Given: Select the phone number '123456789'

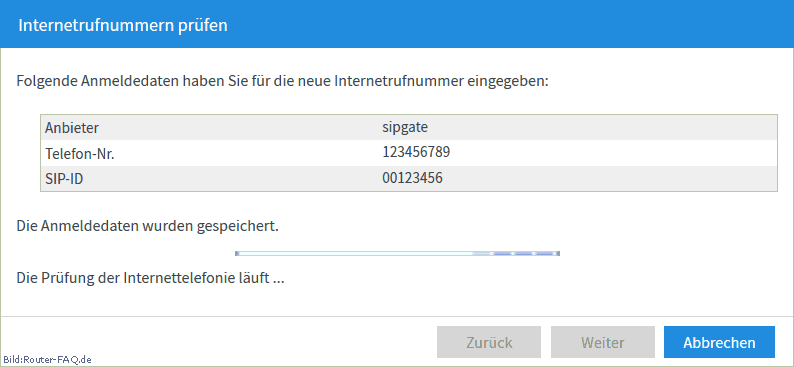Looking at the screenshot, I should (416, 152).
